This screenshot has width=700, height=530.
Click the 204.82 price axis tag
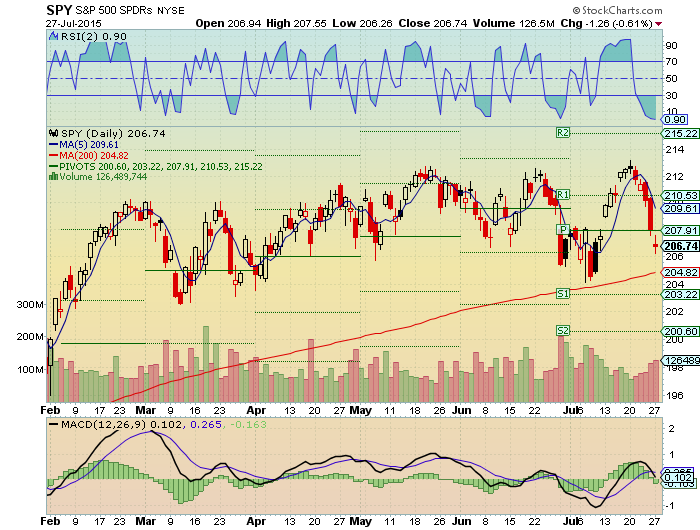click(681, 272)
